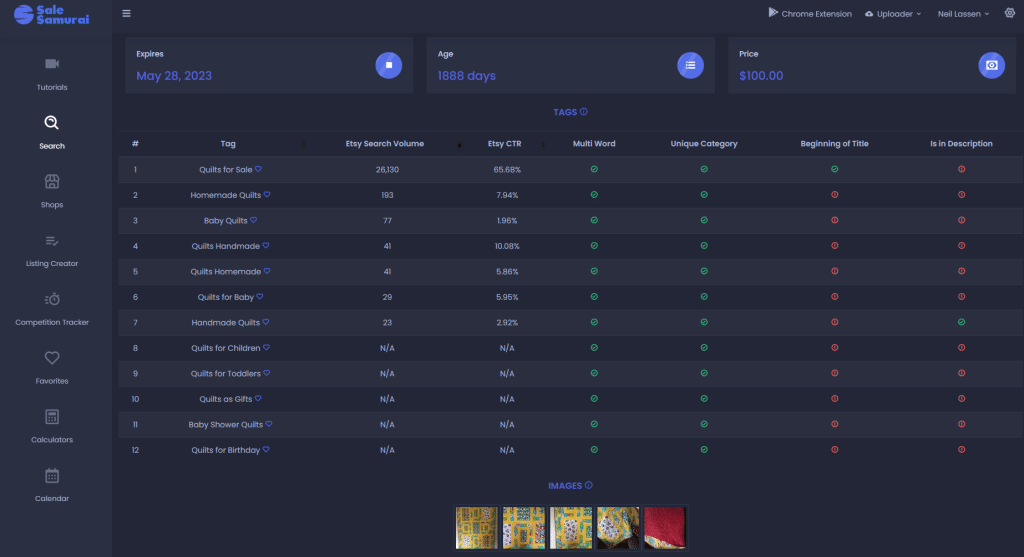Click the Chrome Extension link
The image size is (1024, 557).
point(816,14)
